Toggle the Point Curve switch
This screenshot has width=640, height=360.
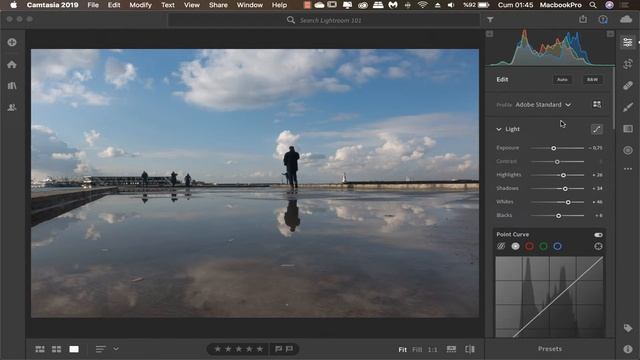point(598,235)
